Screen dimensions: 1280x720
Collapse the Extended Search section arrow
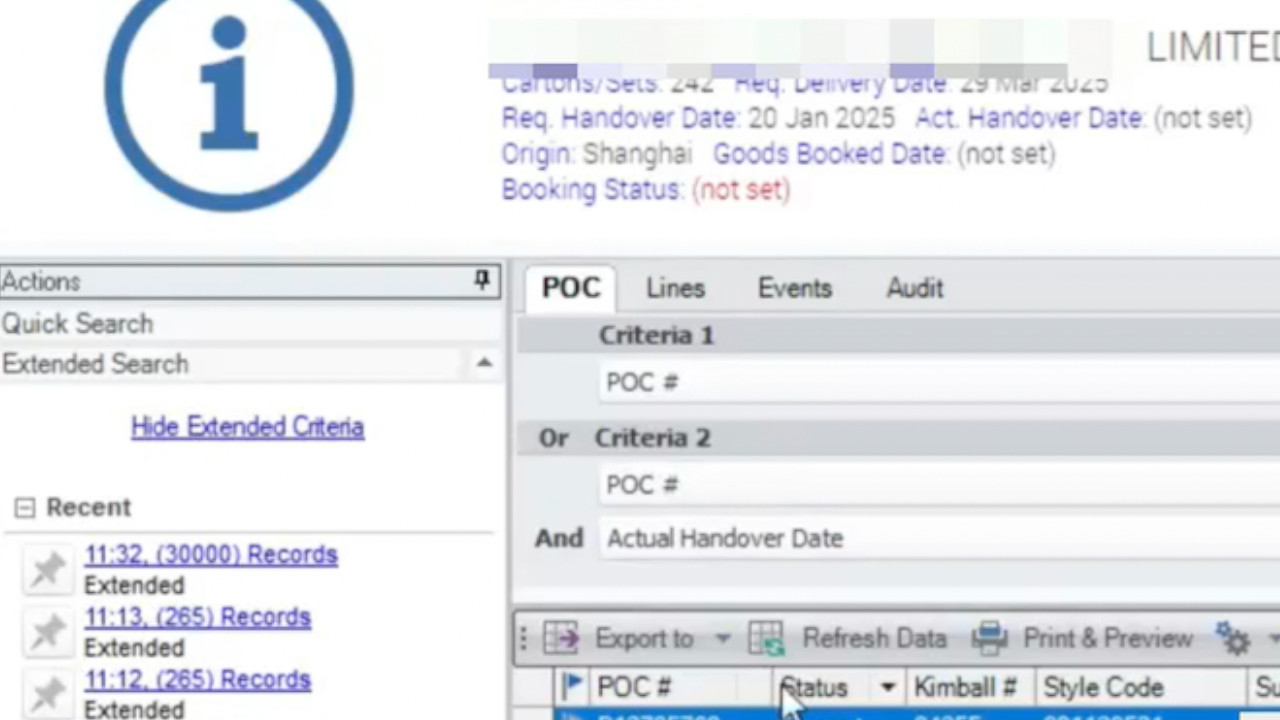484,364
